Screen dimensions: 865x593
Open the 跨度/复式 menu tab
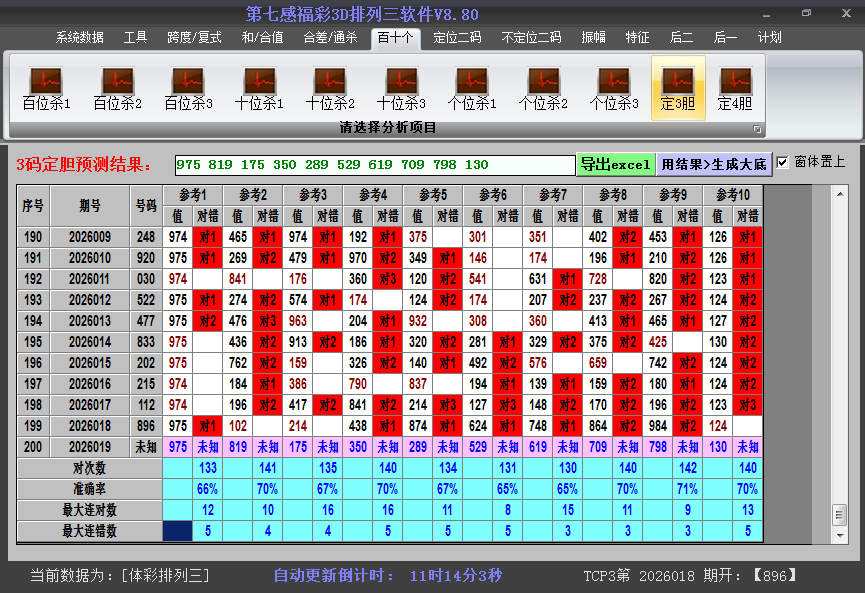click(194, 38)
